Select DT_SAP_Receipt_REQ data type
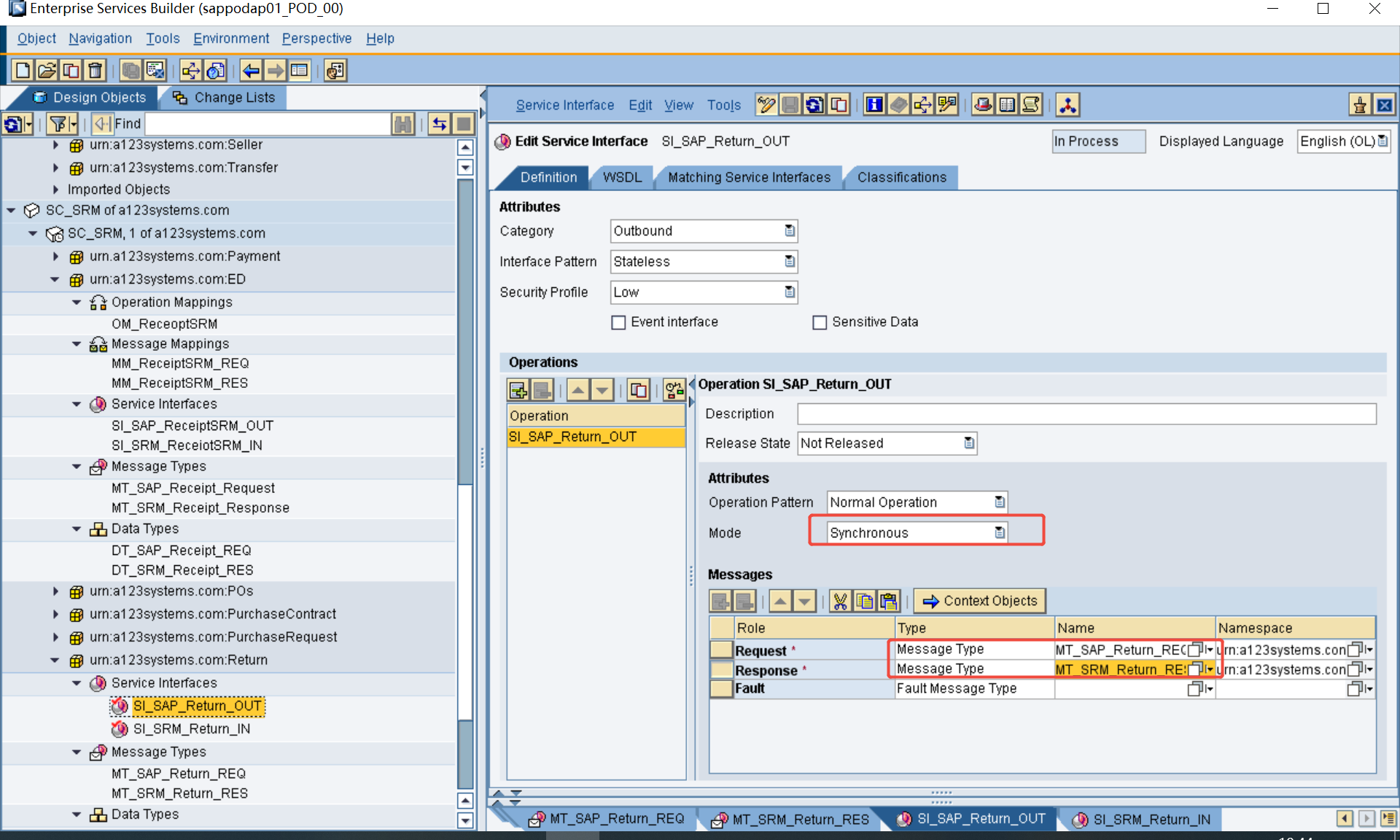 pos(182,551)
